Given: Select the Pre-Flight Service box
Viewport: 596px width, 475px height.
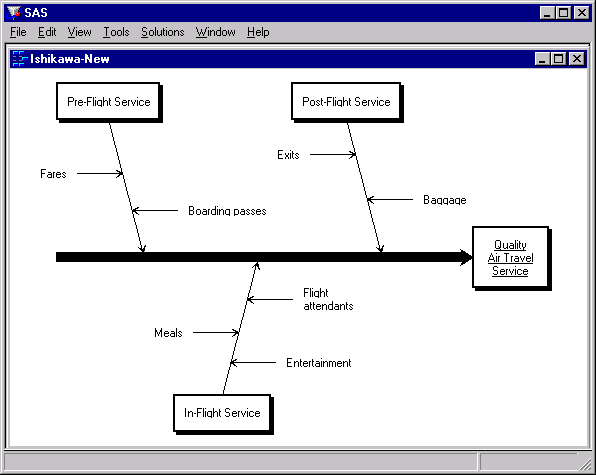Looking at the screenshot, I should [109, 102].
